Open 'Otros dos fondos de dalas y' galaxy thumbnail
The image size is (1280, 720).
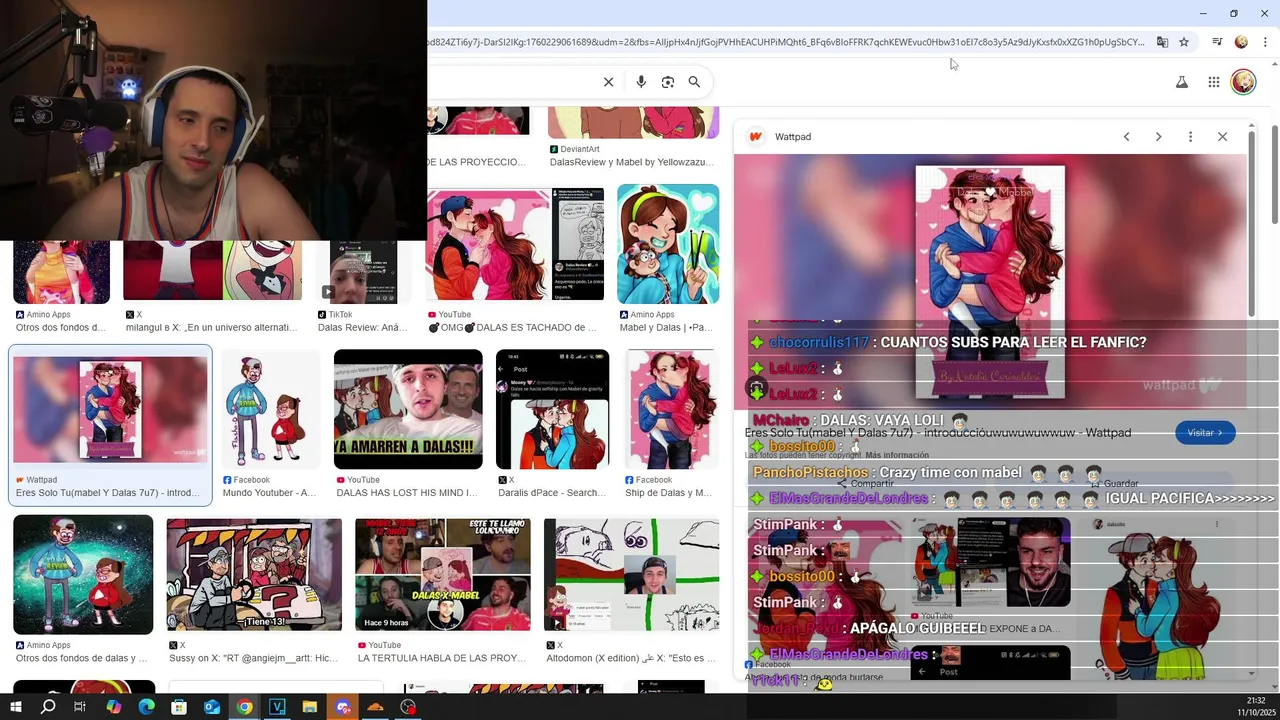coord(83,575)
